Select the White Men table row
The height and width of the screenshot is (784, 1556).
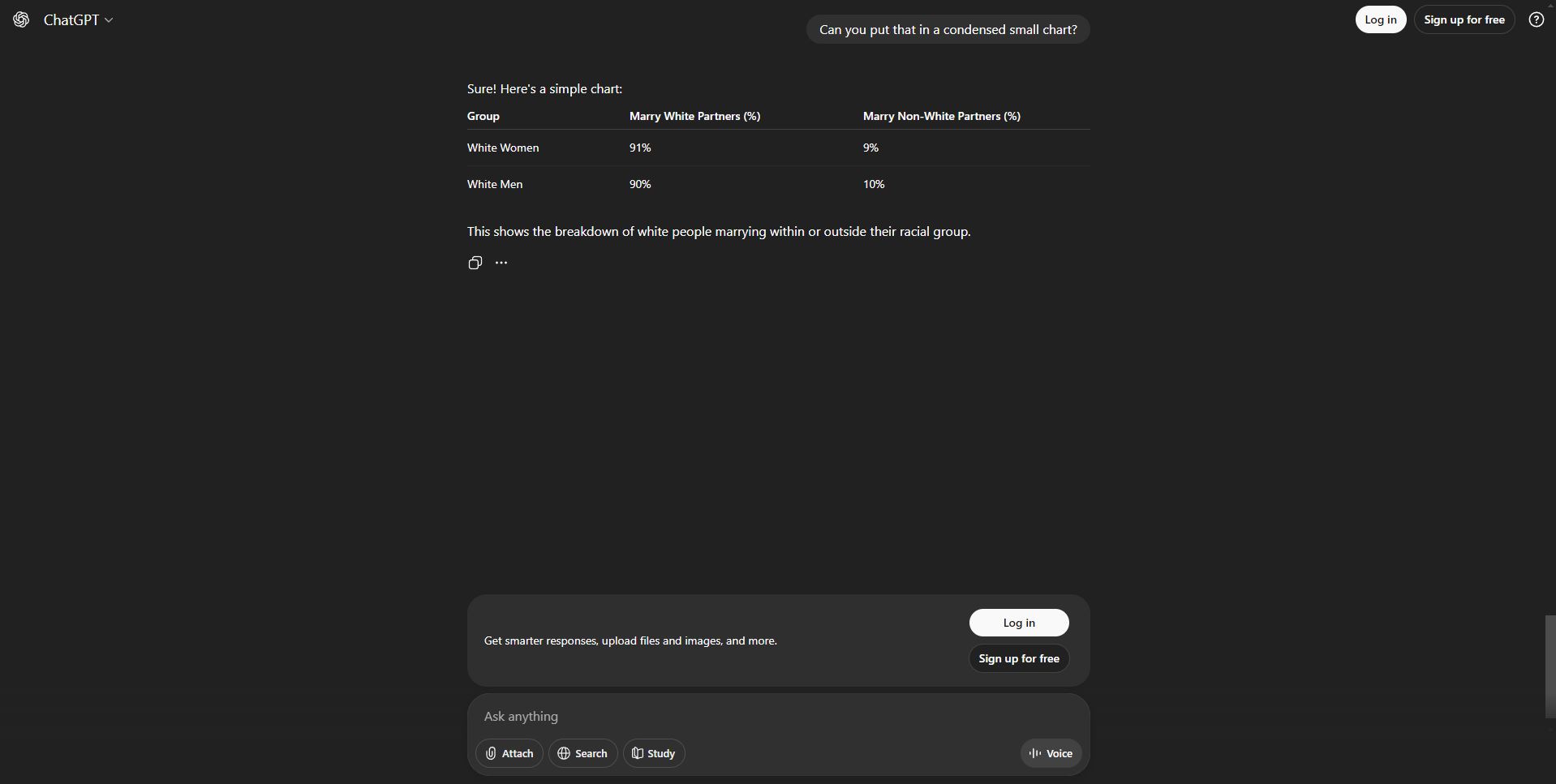pyautogui.click(x=495, y=184)
